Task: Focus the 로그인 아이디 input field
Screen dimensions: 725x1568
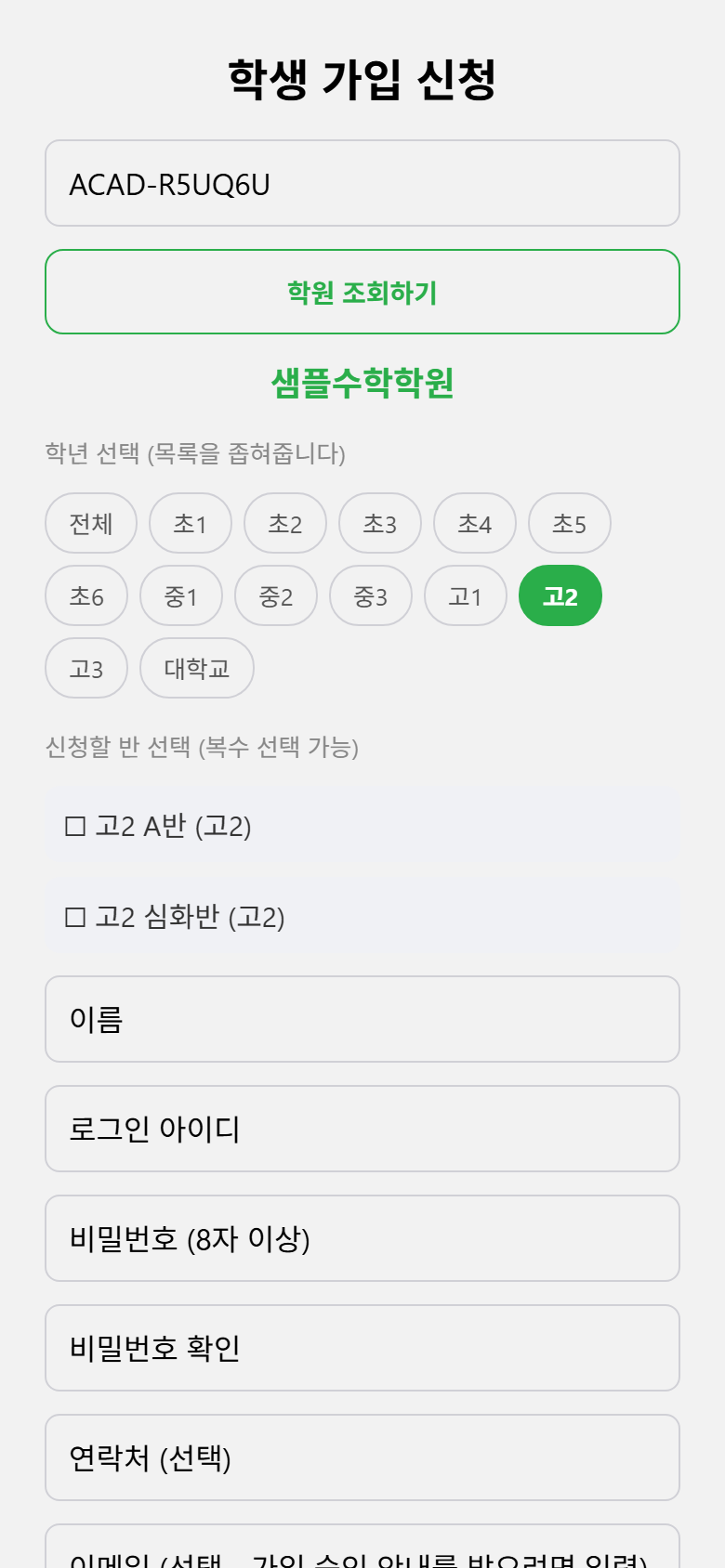Action: [362, 1129]
